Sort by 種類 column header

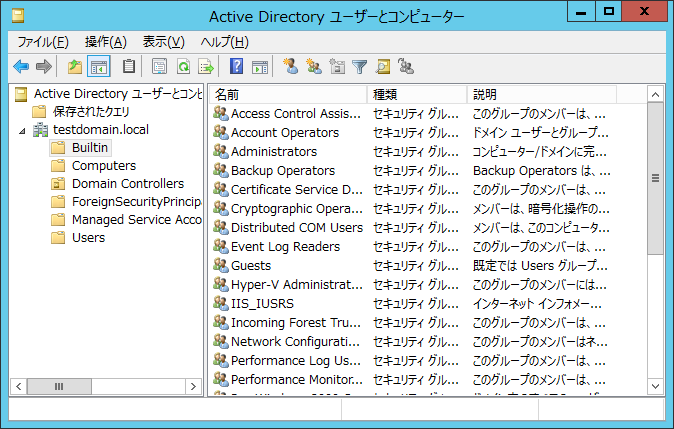click(417, 95)
